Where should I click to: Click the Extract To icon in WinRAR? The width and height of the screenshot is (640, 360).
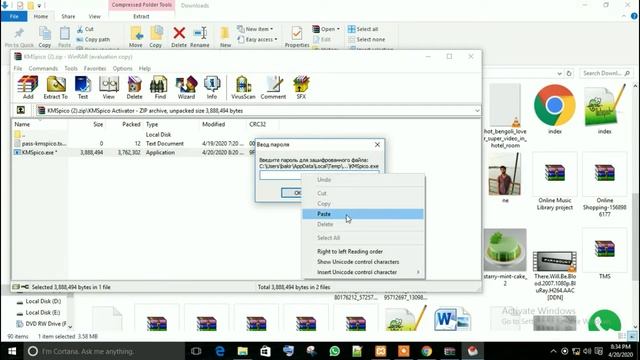click(56, 87)
